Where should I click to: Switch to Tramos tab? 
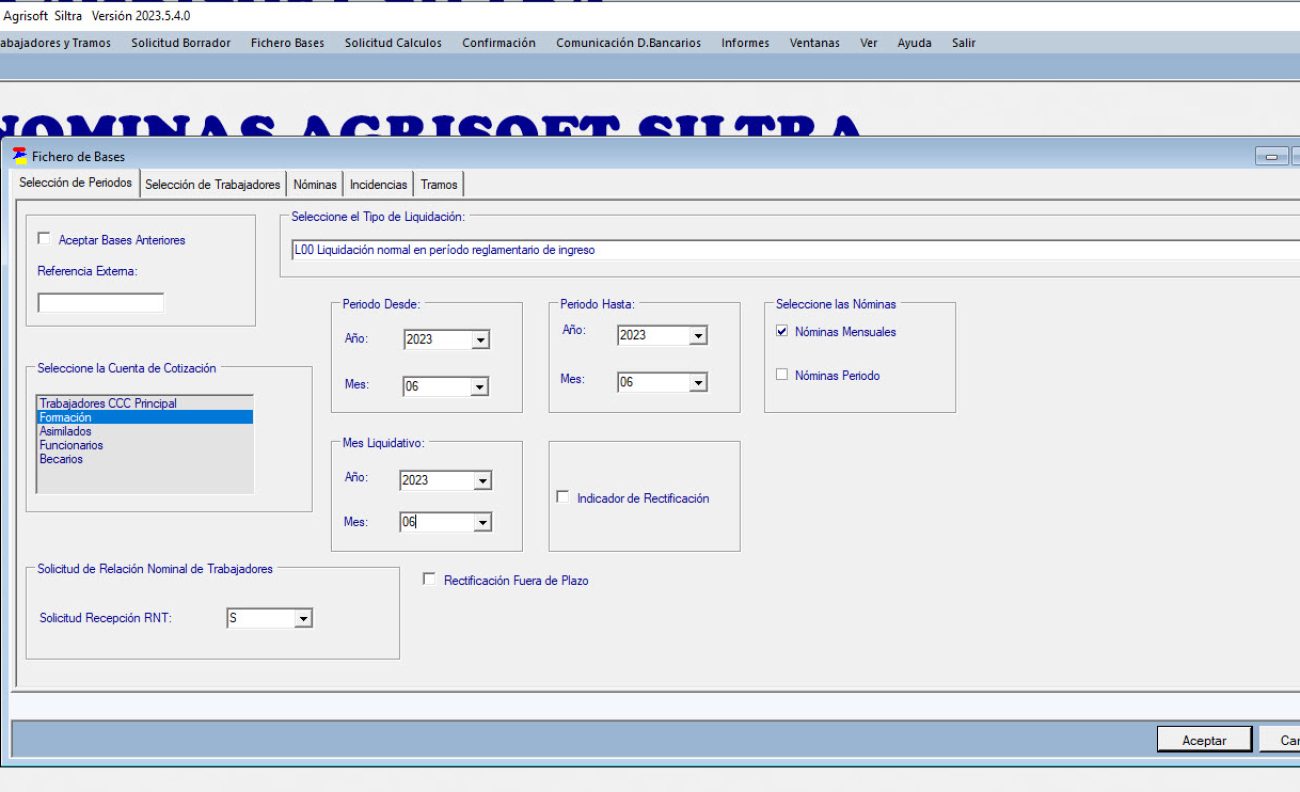(439, 185)
